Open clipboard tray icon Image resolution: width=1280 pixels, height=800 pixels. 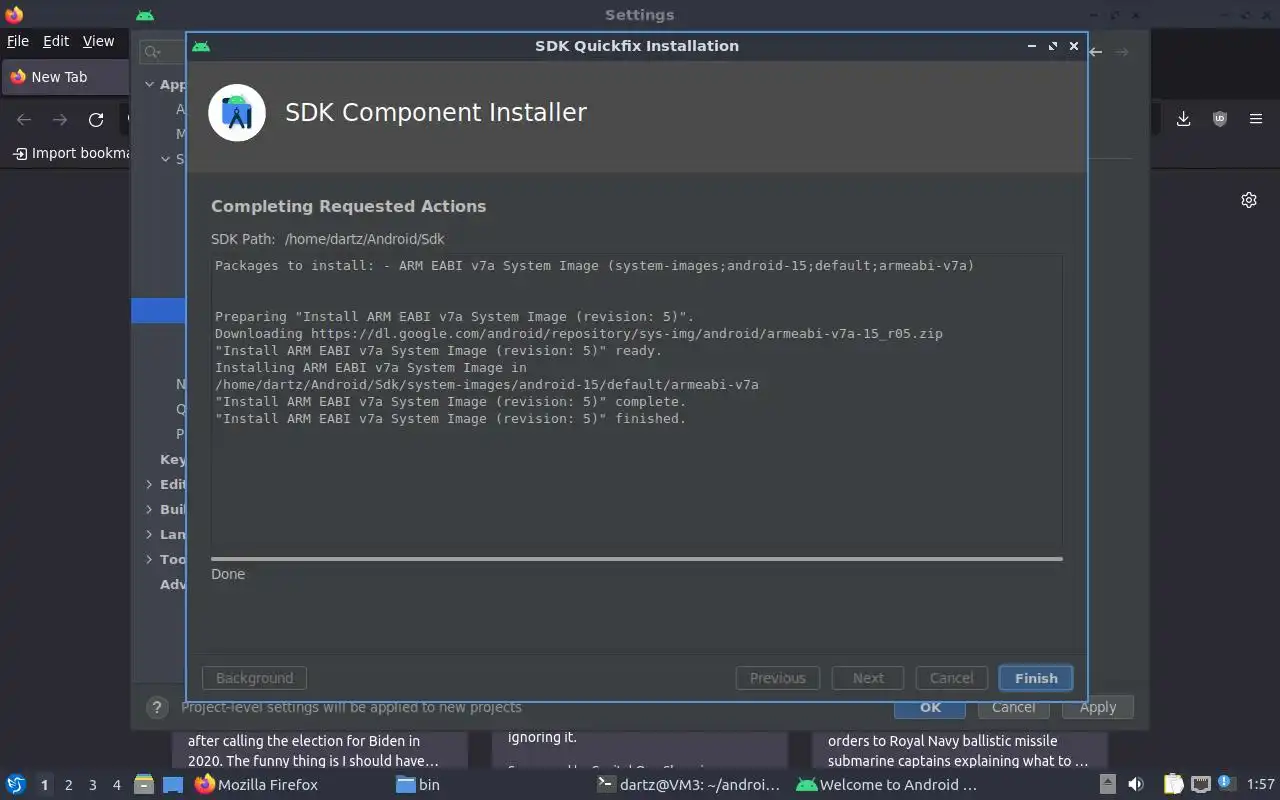click(1174, 785)
